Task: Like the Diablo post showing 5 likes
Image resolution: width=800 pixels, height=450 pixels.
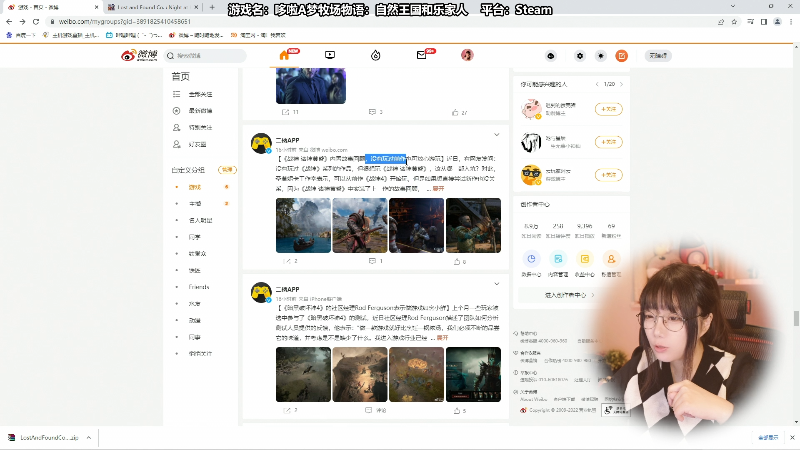Action: tap(457, 410)
